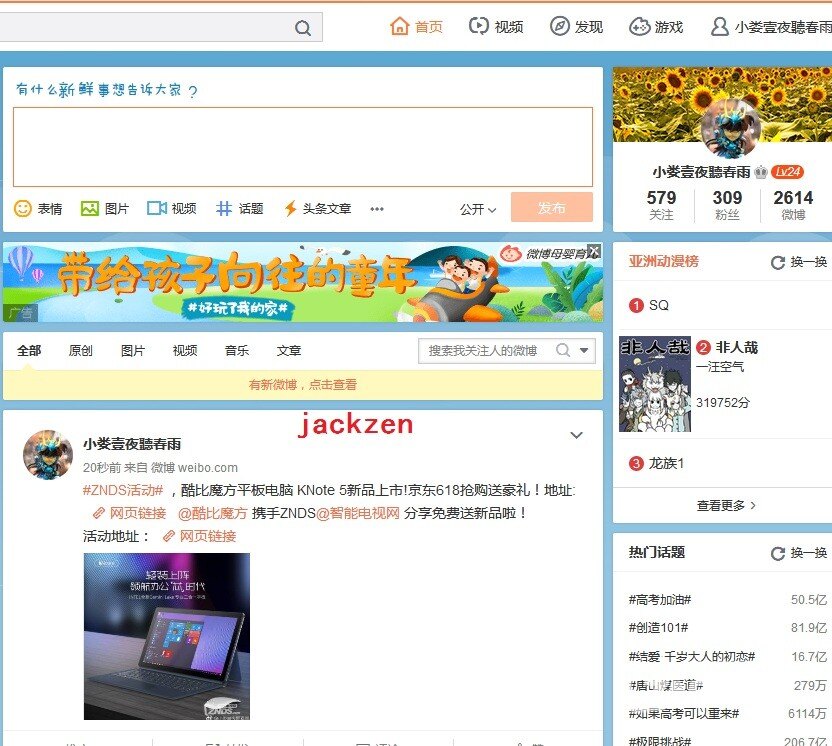Show more compose options ellipsis
Image resolution: width=832 pixels, height=746 pixels.
(377, 209)
